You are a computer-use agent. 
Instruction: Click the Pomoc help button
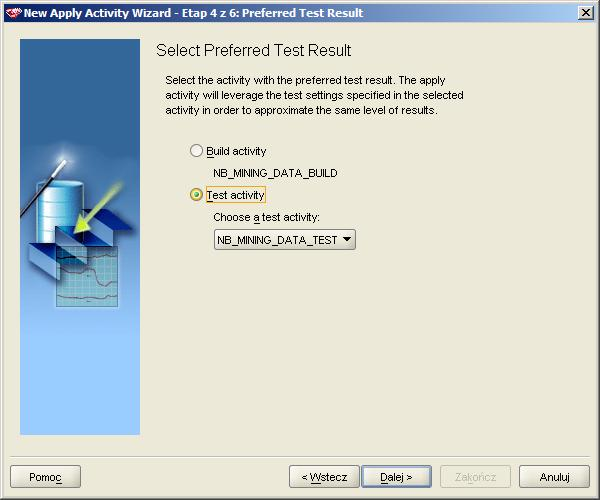[46, 477]
